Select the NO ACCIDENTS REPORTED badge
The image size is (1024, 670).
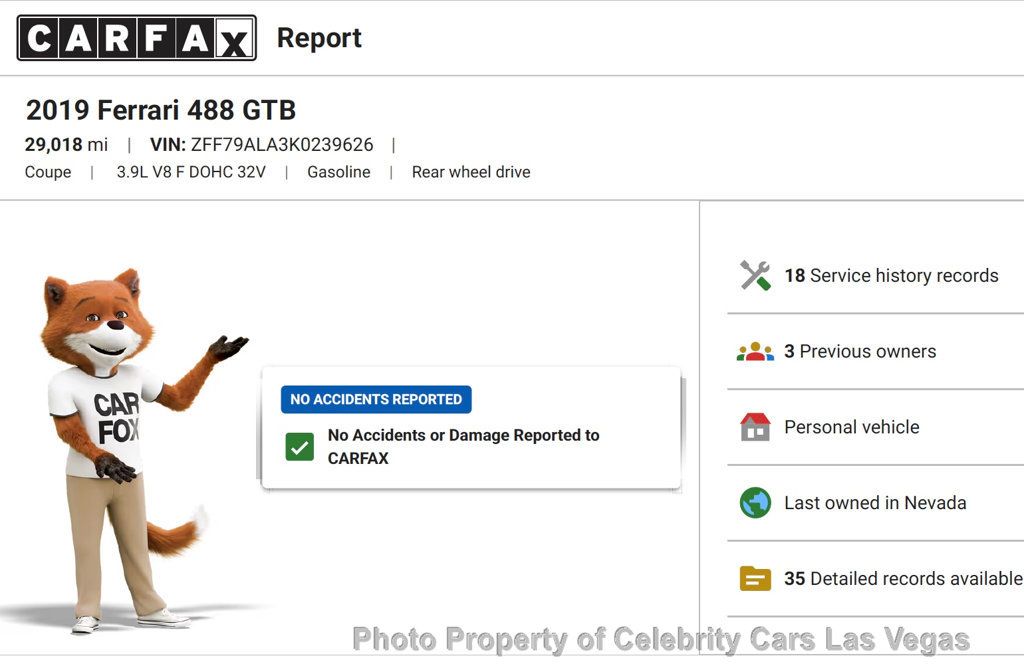tap(376, 399)
